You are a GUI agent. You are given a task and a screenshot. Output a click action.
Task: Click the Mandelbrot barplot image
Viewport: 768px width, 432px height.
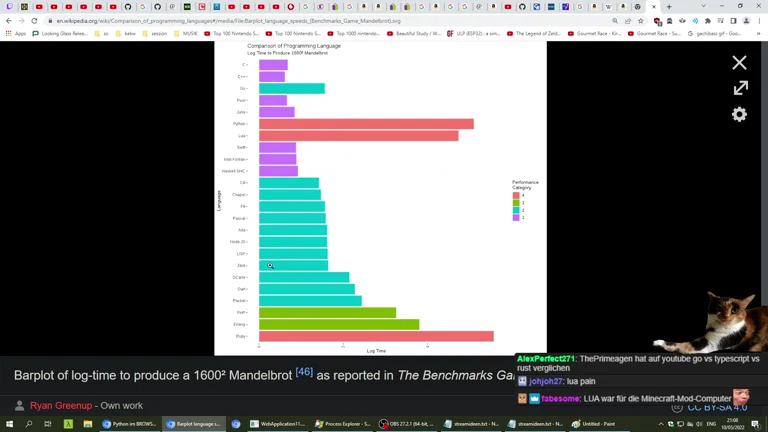click(380, 200)
